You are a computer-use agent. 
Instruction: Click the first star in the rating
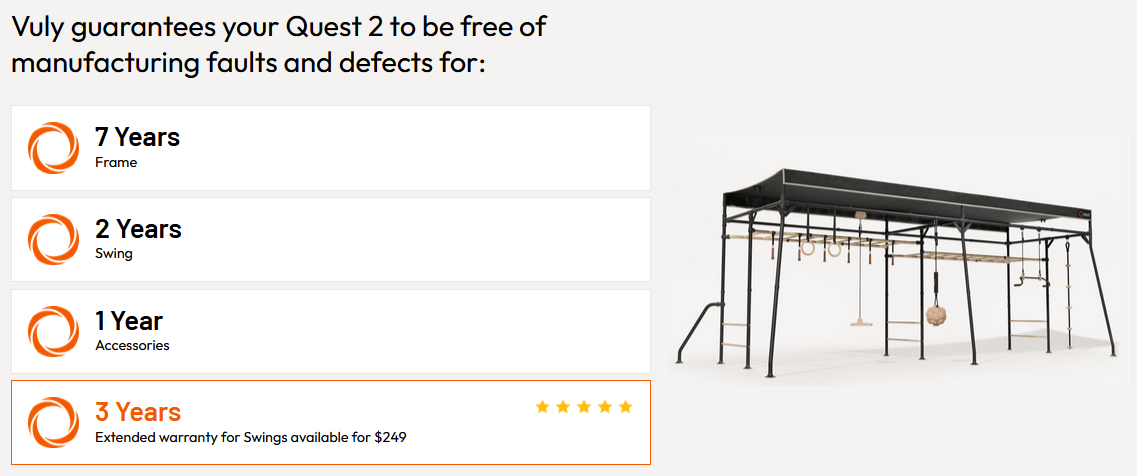pyautogui.click(x=542, y=406)
